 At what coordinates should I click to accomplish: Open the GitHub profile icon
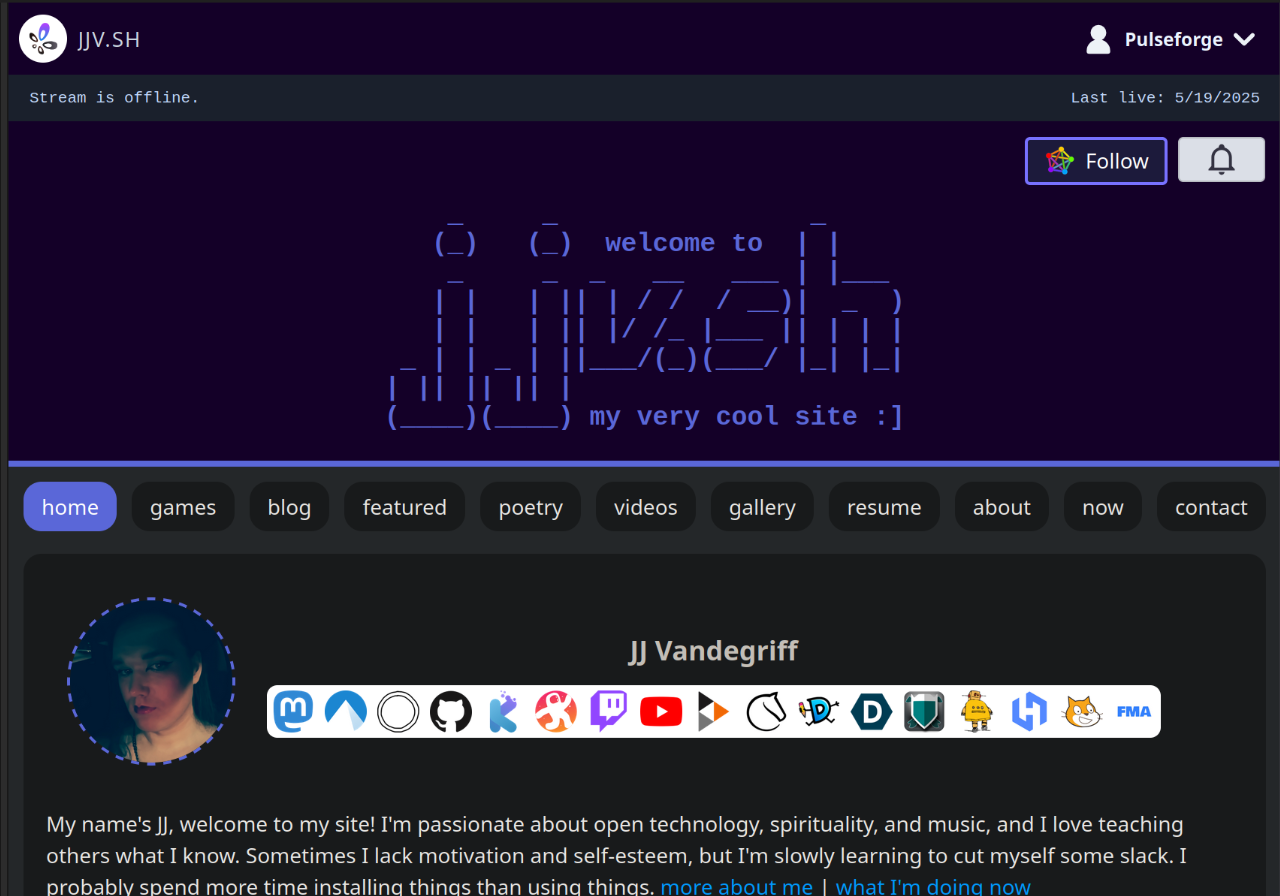point(450,712)
